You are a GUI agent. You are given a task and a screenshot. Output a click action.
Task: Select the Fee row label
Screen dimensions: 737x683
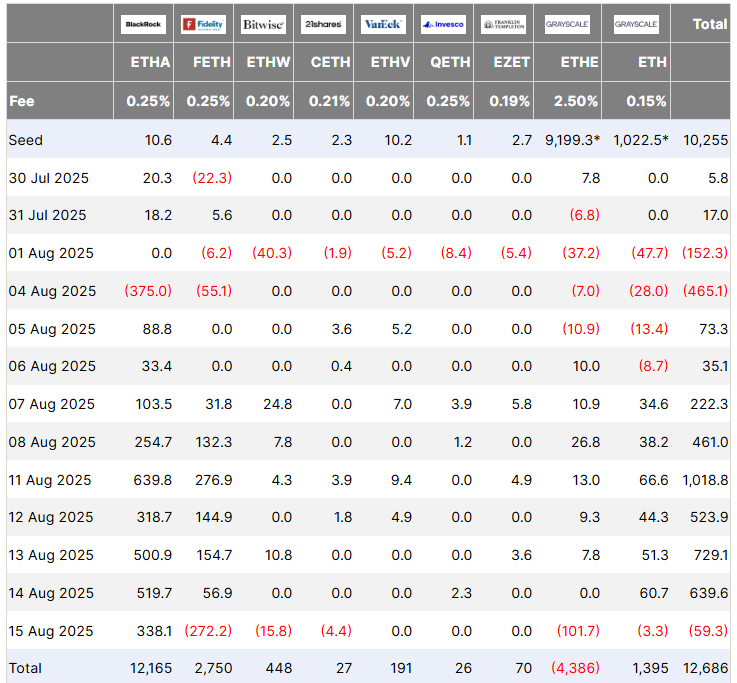(x=21, y=101)
